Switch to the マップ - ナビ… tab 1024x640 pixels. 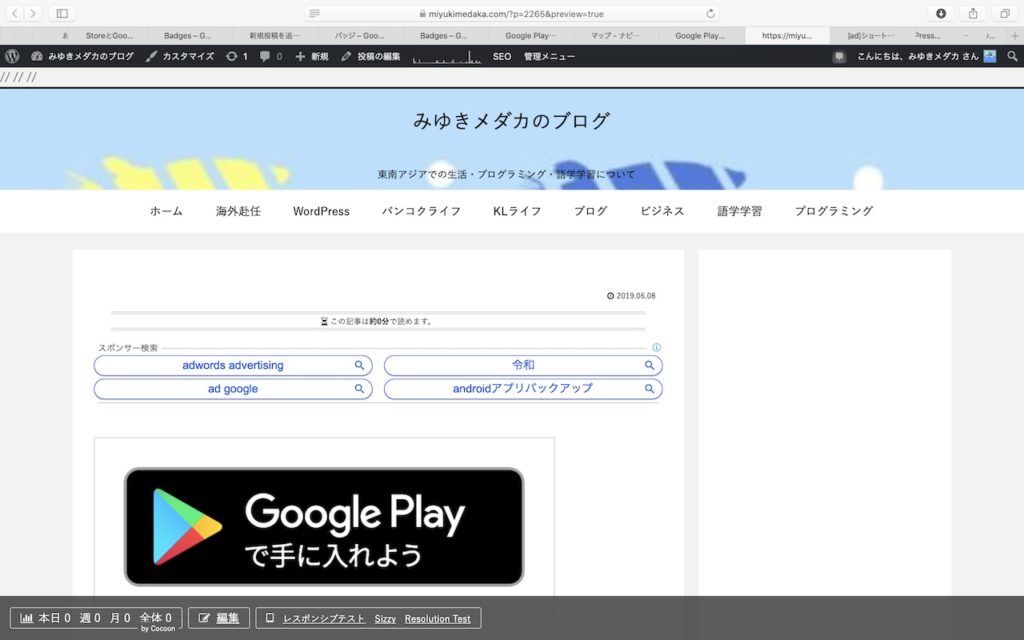(615, 36)
